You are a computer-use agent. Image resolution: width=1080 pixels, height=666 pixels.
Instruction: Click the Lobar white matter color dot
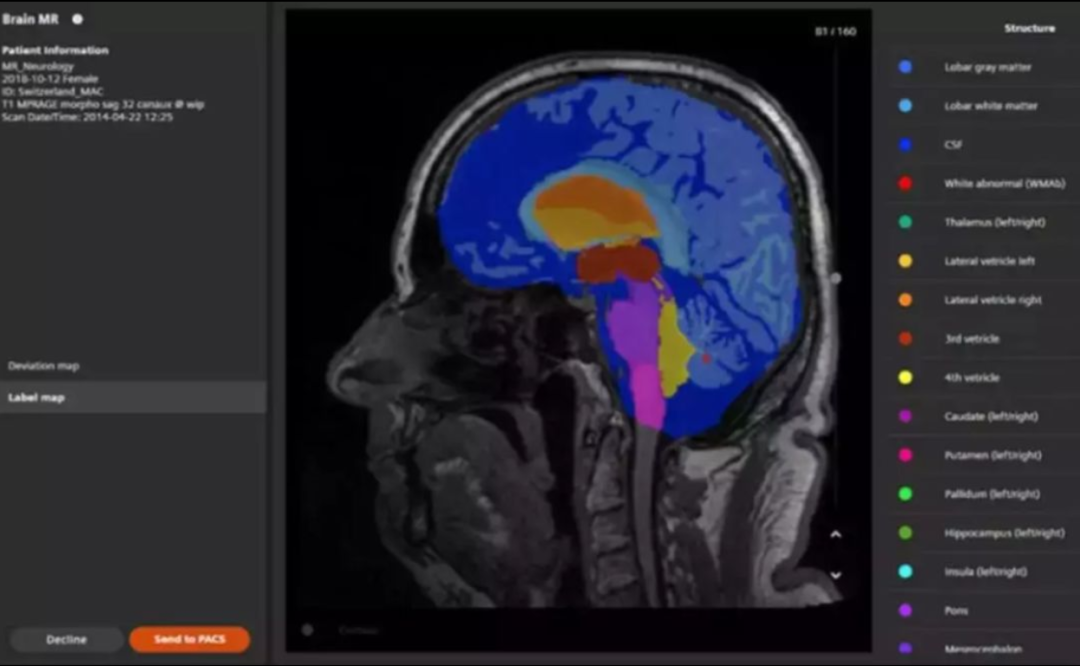[x=905, y=106]
